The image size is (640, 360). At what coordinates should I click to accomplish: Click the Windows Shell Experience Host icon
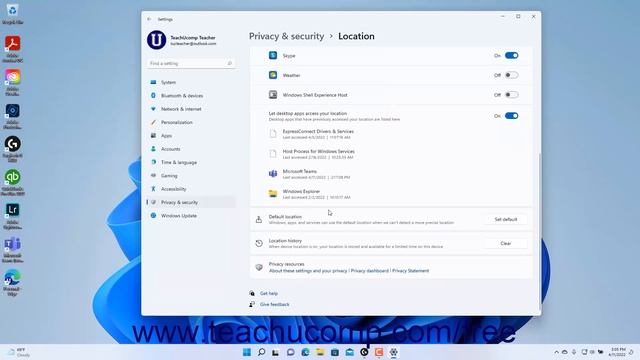[273, 95]
